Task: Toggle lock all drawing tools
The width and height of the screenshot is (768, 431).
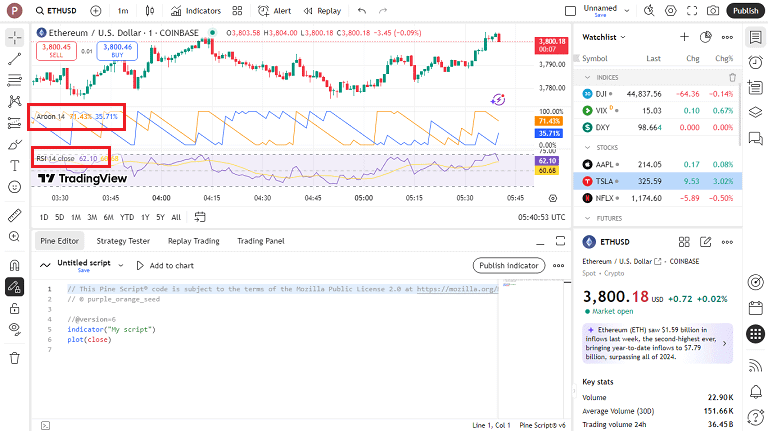Action: pyautogui.click(x=14, y=308)
